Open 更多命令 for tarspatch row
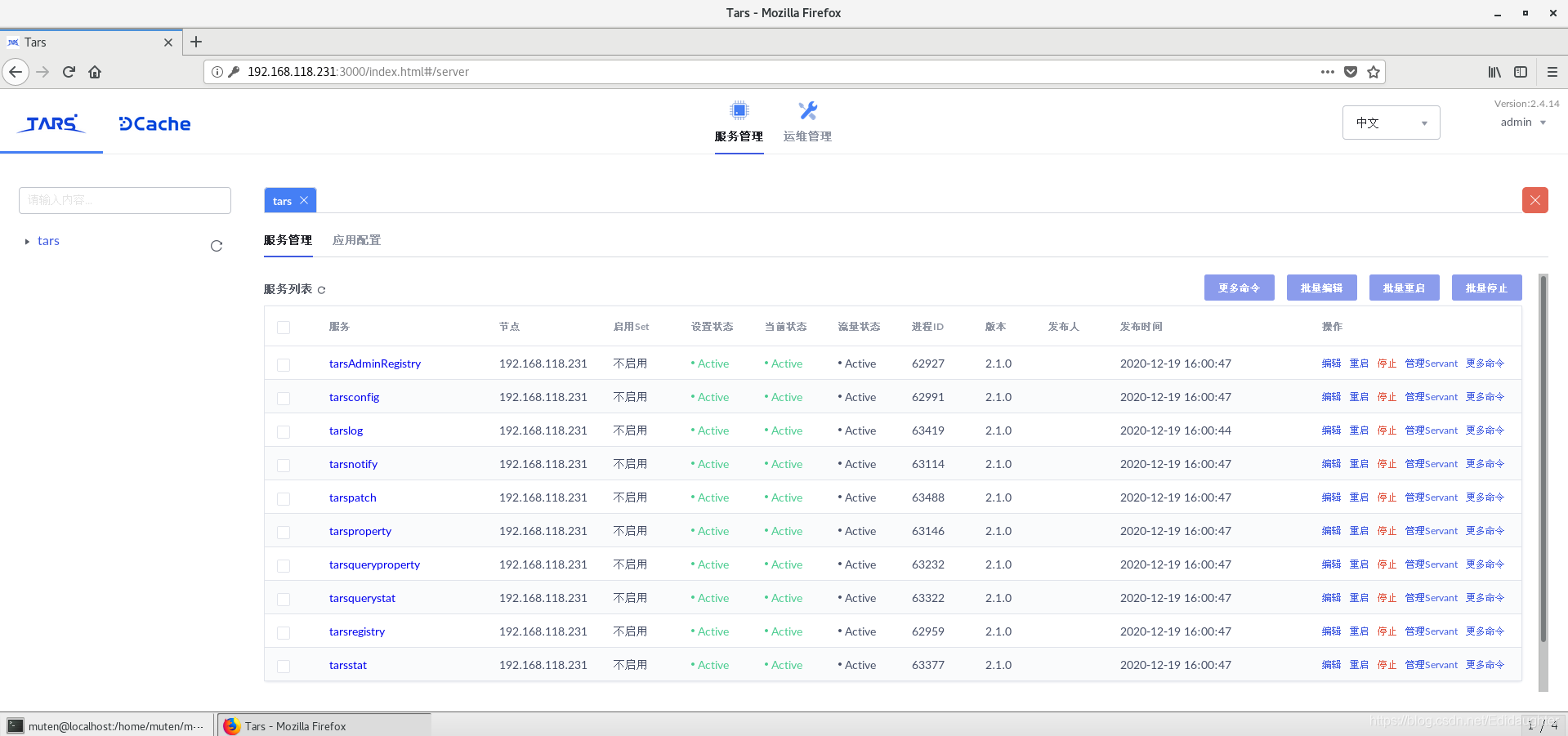1568x736 pixels. coord(1485,497)
